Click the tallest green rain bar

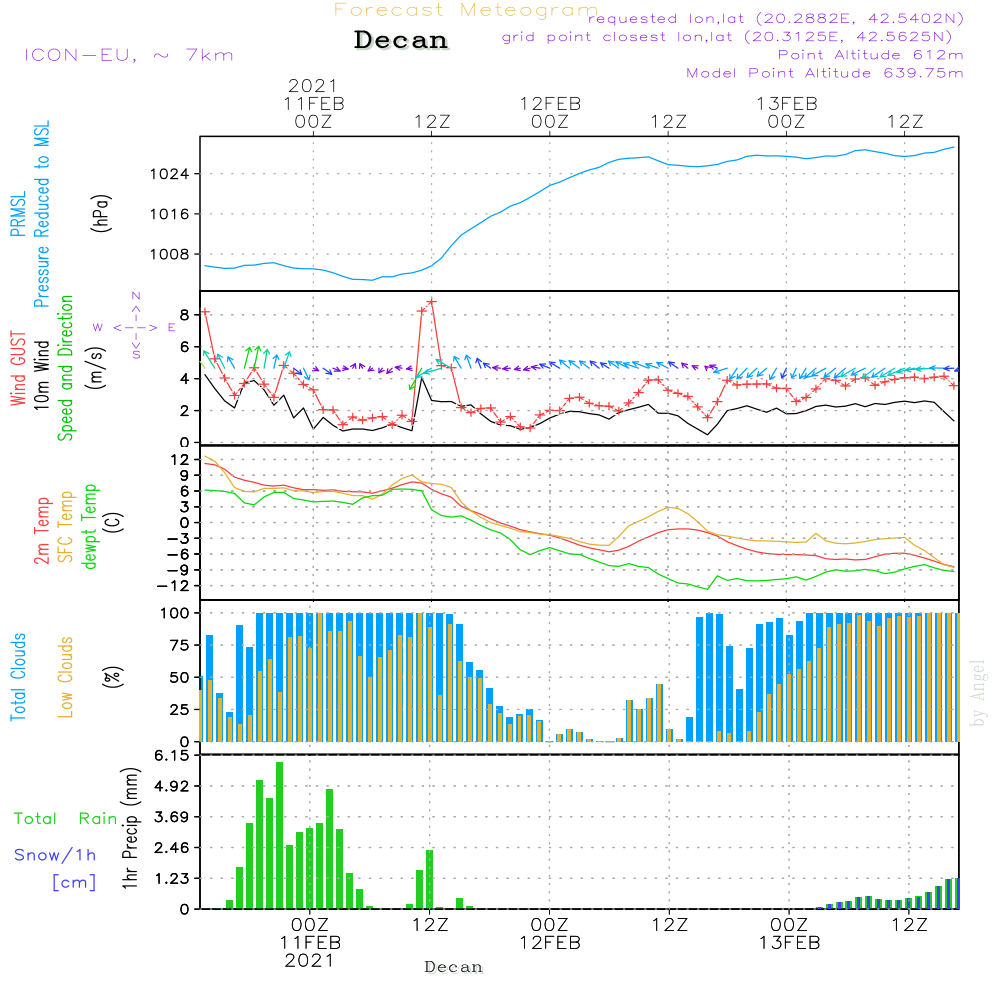point(279,835)
